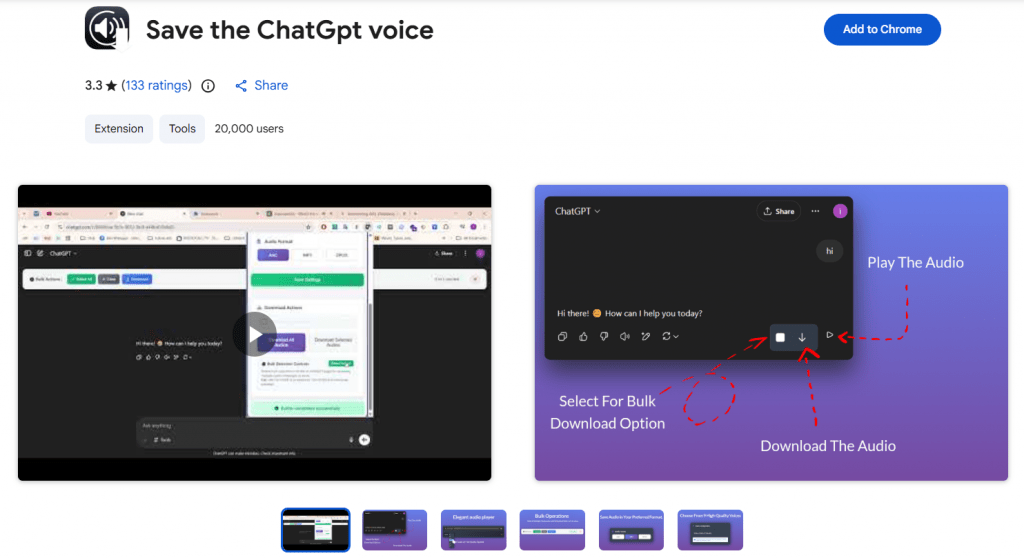Click the play audio triangle icon
Screen dimensions: 1024x558
pos(829,335)
